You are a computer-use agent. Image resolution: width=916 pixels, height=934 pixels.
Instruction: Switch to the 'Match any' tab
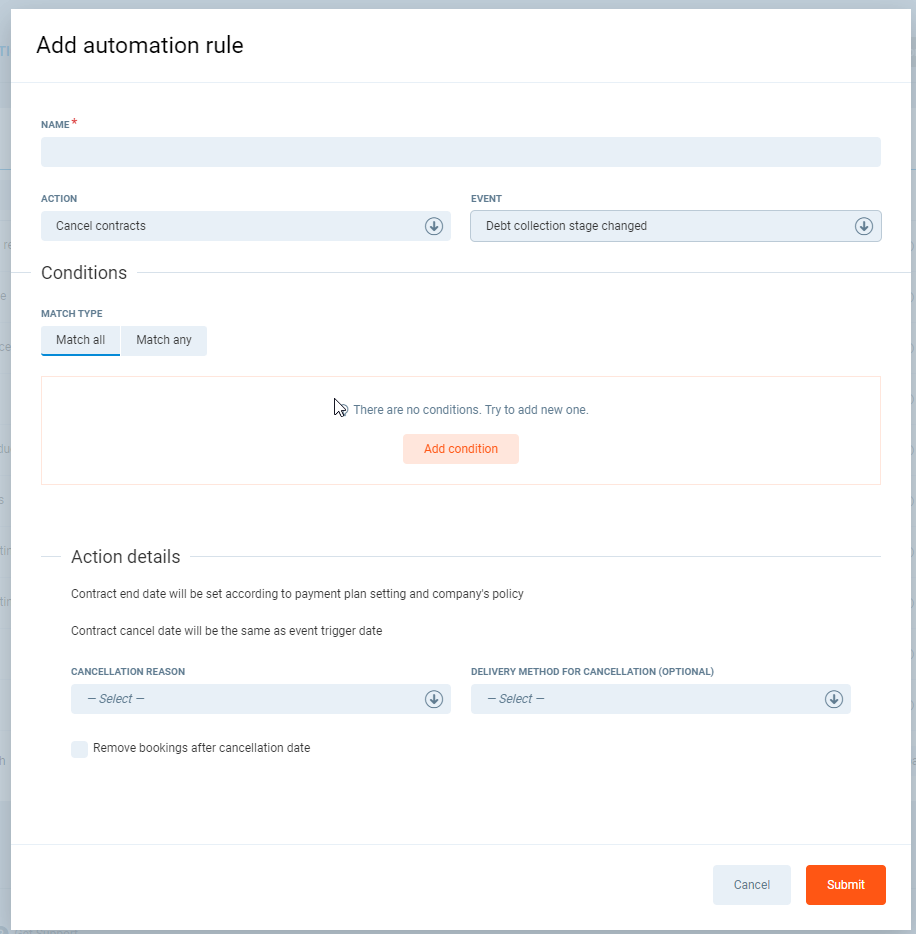tap(164, 340)
